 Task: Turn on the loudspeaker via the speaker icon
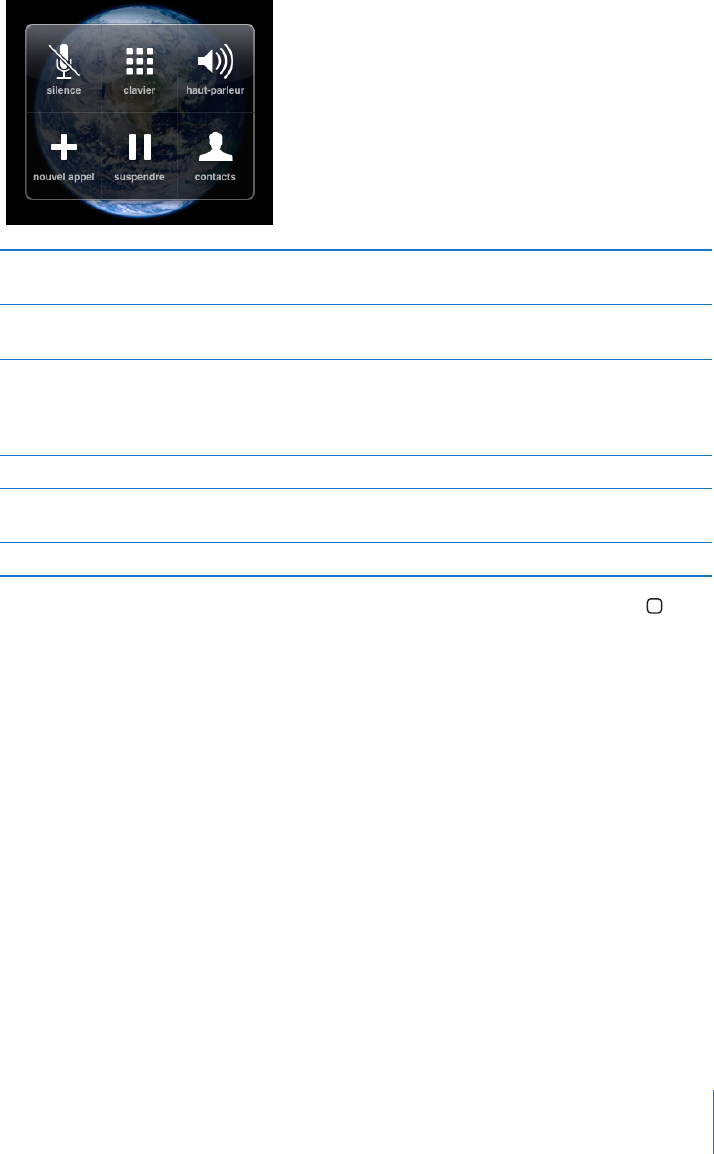215,62
